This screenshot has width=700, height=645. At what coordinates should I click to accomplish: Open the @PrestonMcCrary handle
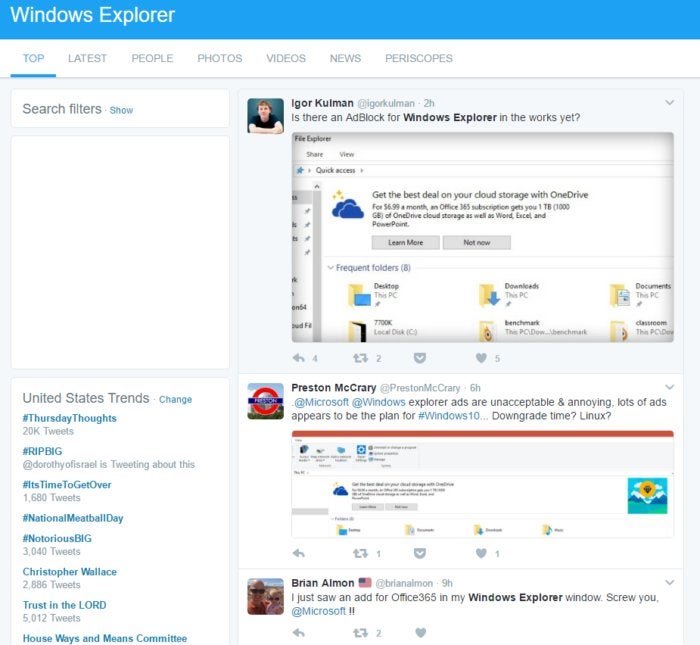click(420, 388)
